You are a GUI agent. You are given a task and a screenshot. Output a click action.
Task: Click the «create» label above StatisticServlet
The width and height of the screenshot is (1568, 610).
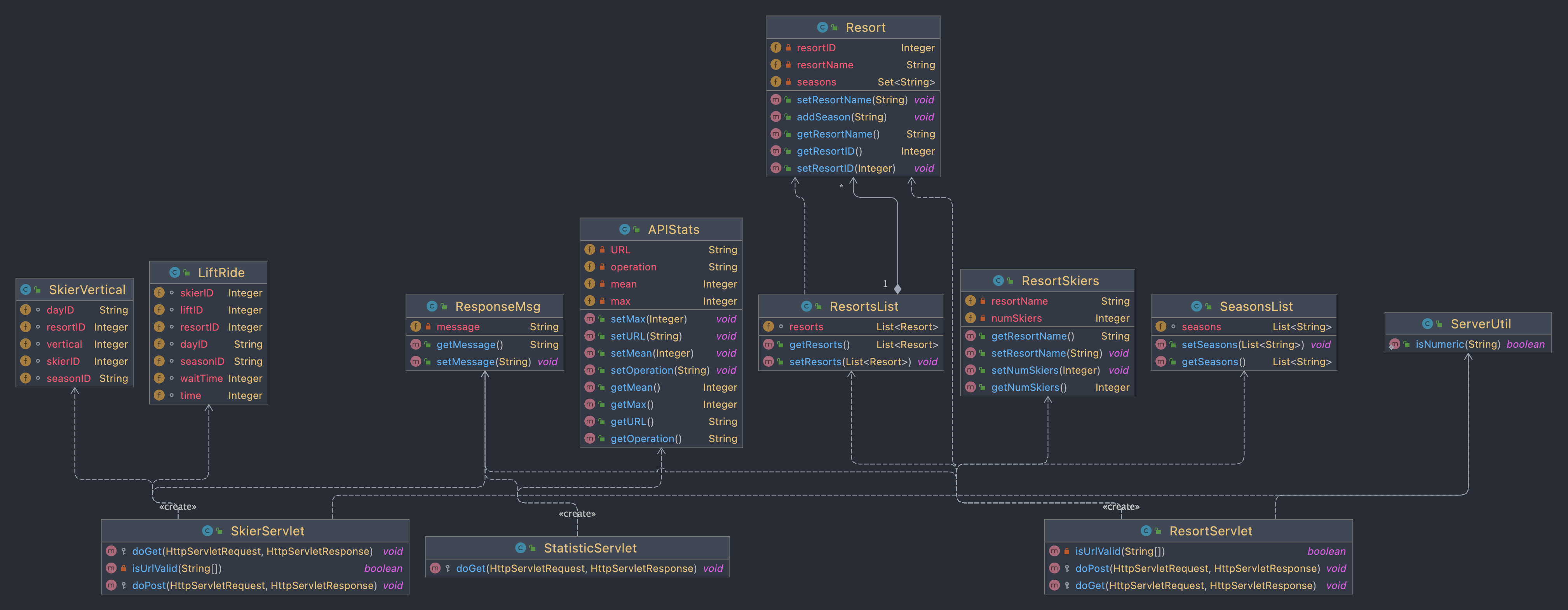pyautogui.click(x=577, y=514)
